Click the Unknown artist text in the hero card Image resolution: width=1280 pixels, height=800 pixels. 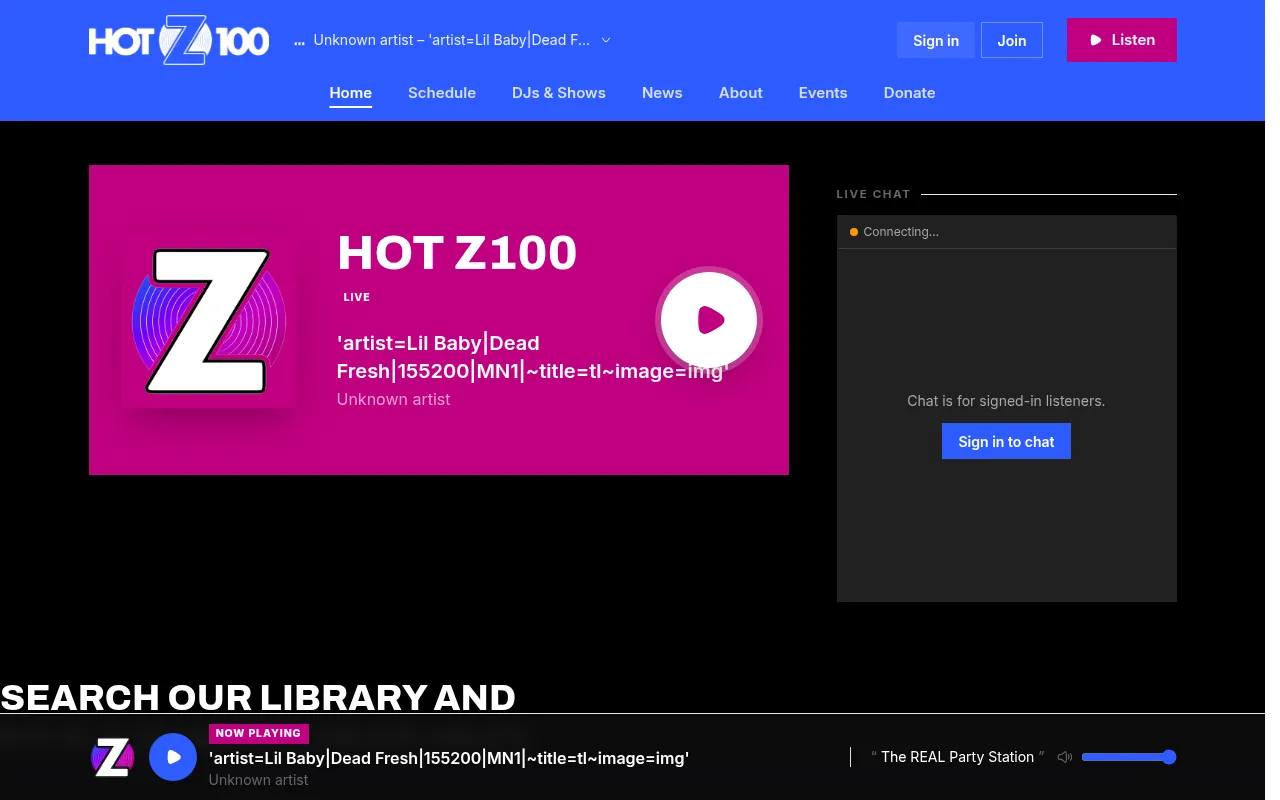[393, 399]
